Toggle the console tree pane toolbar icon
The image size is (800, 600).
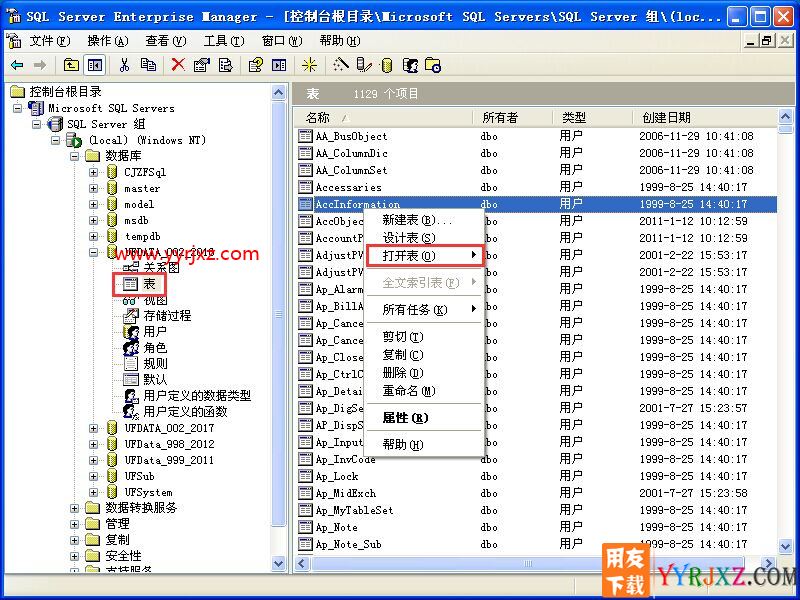(95, 65)
